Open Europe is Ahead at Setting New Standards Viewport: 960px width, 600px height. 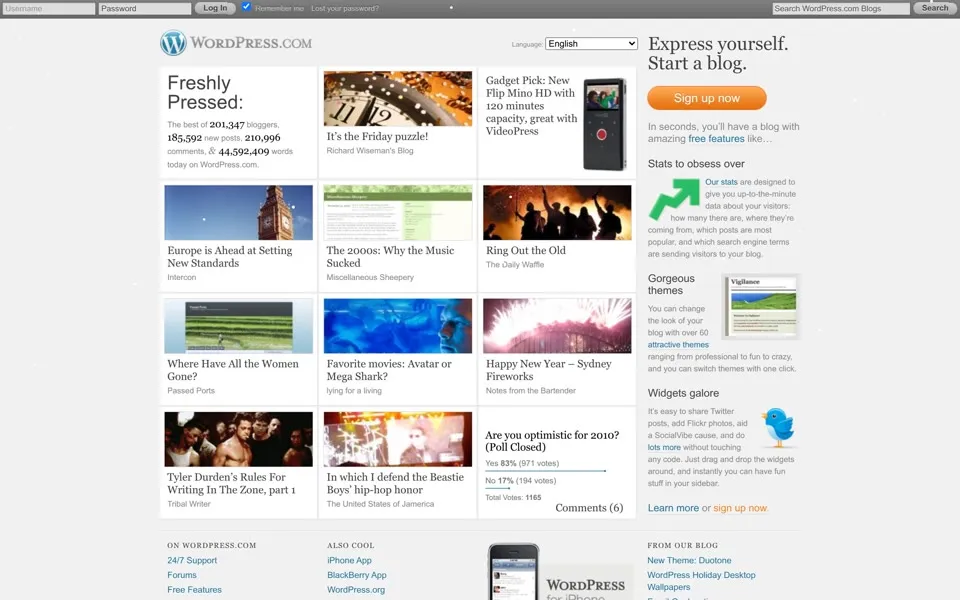pyautogui.click(x=230, y=257)
